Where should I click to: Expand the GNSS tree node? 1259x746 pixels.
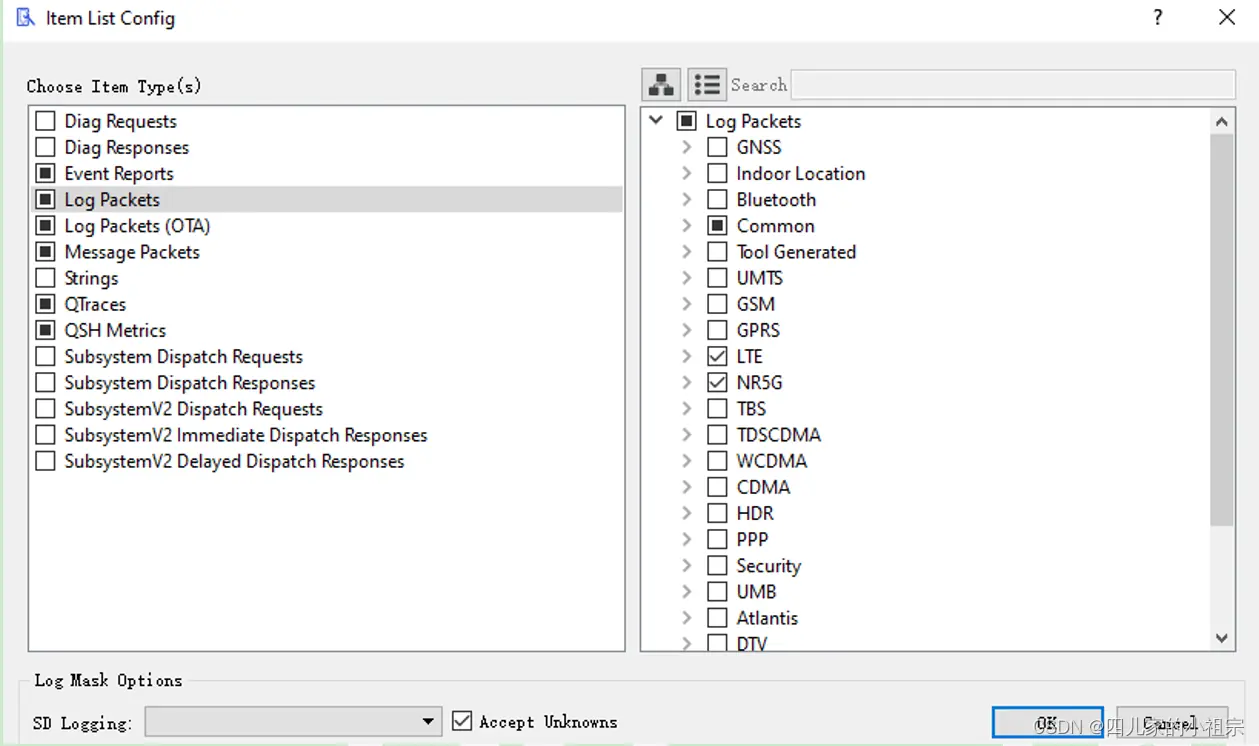point(686,147)
